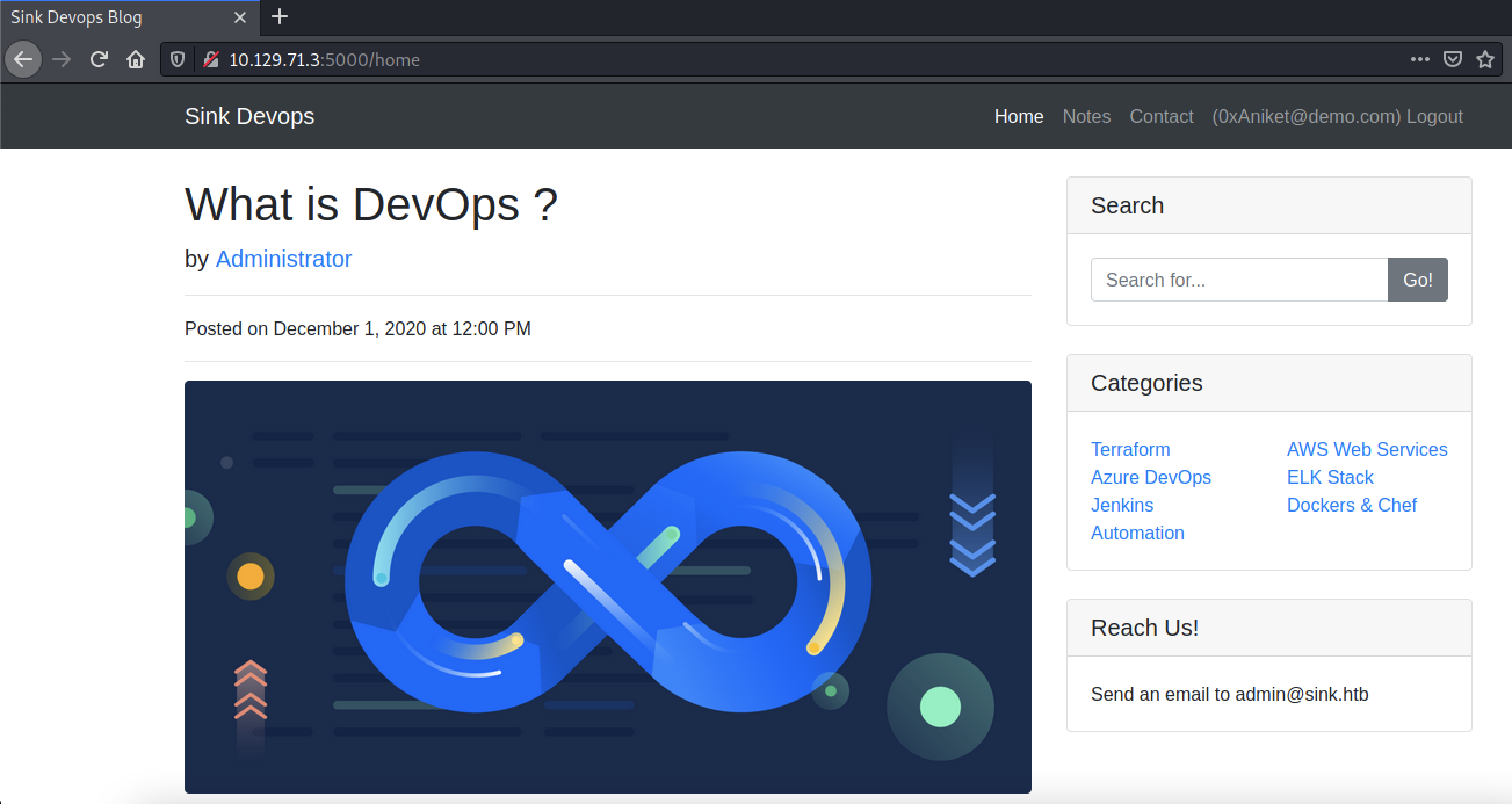Viewport: 1512px width, 804px height.
Task: Open the ELK Stack category
Action: tap(1329, 477)
